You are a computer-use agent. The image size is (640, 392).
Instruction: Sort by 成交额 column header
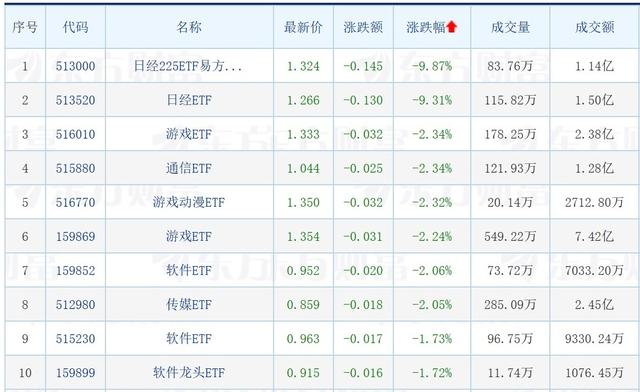(x=595, y=27)
